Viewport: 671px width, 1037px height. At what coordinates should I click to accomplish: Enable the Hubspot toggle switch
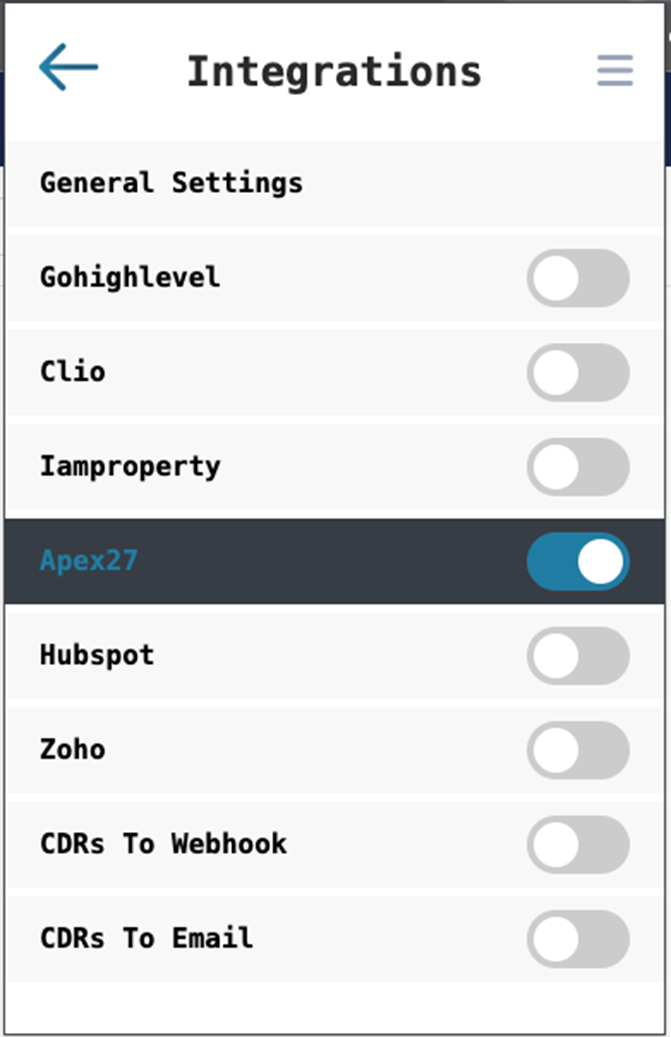(578, 655)
